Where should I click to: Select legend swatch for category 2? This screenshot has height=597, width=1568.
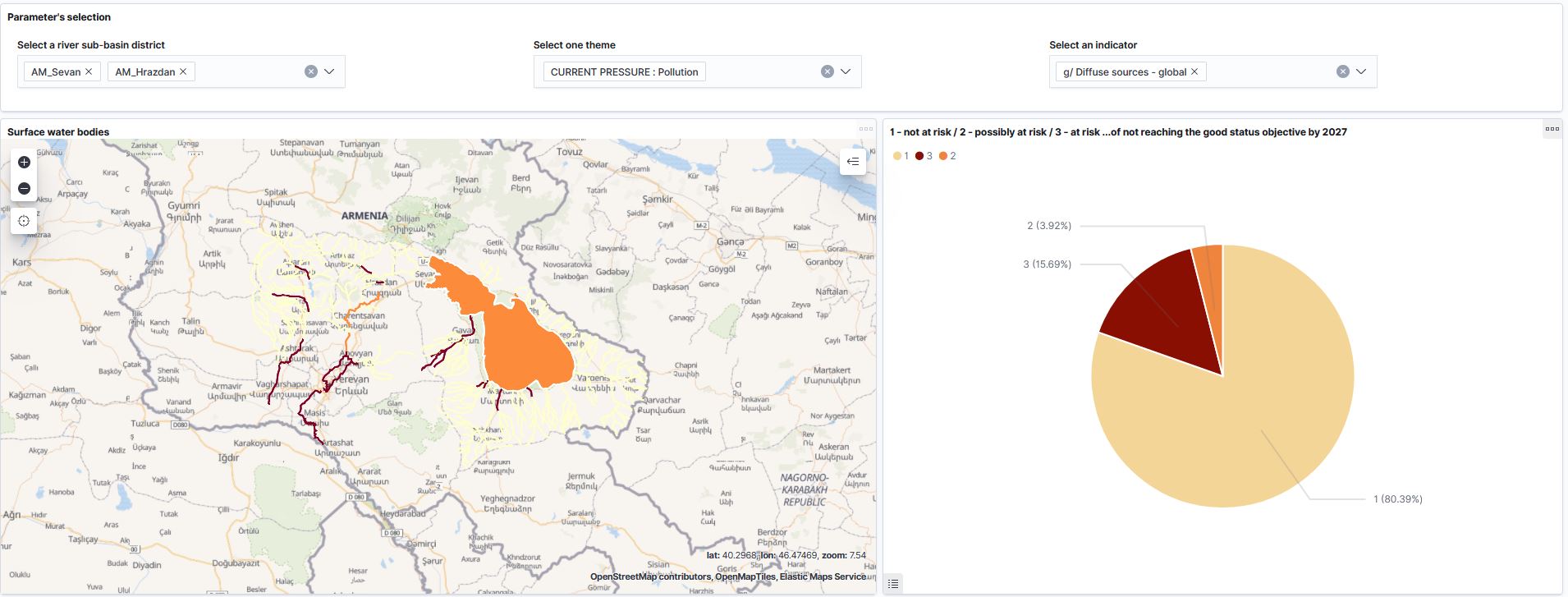pyautogui.click(x=943, y=156)
